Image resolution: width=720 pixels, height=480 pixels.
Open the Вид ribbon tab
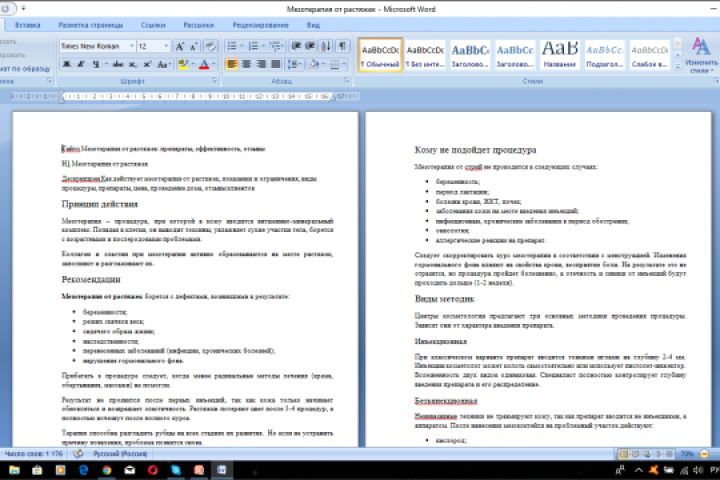point(313,25)
